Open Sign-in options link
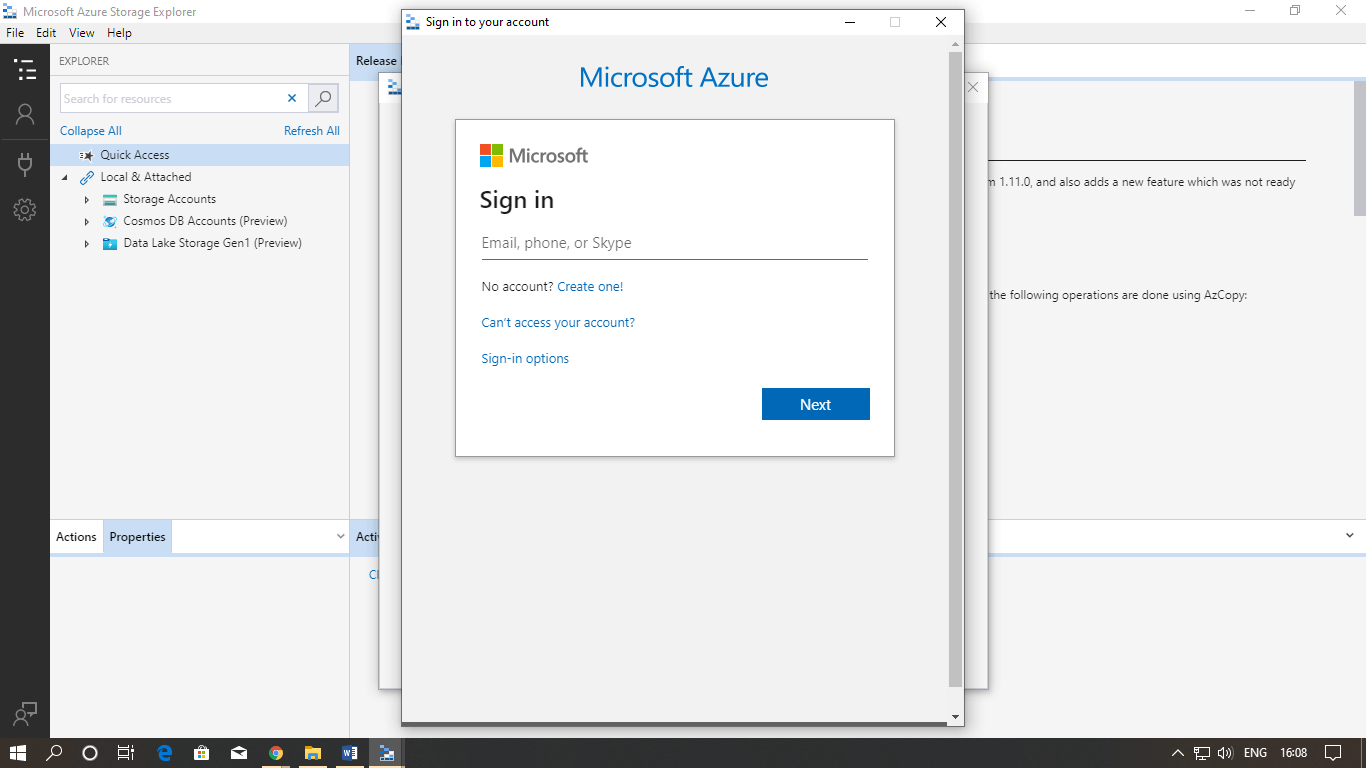This screenshot has width=1366, height=768. (525, 359)
